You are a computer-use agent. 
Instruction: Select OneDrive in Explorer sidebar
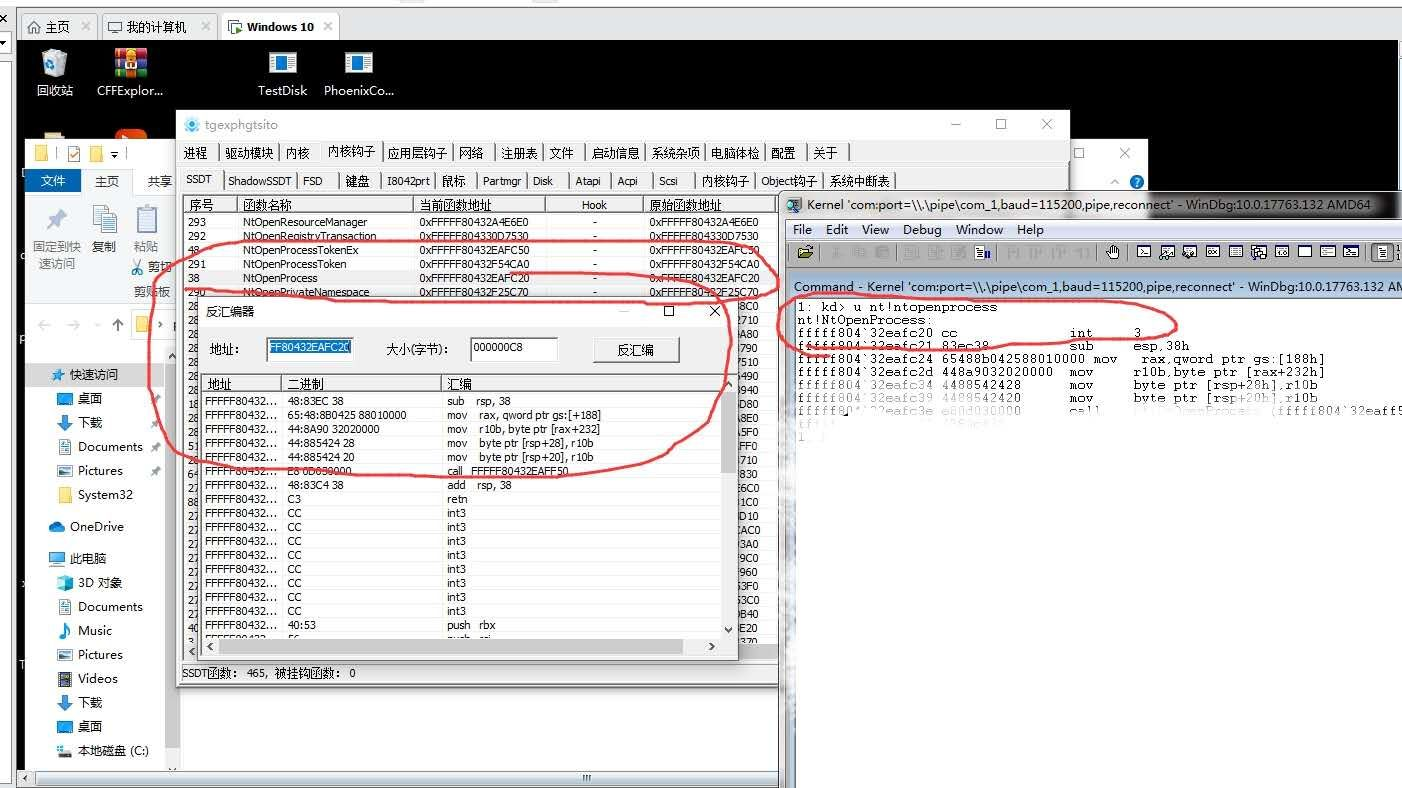click(x=97, y=527)
